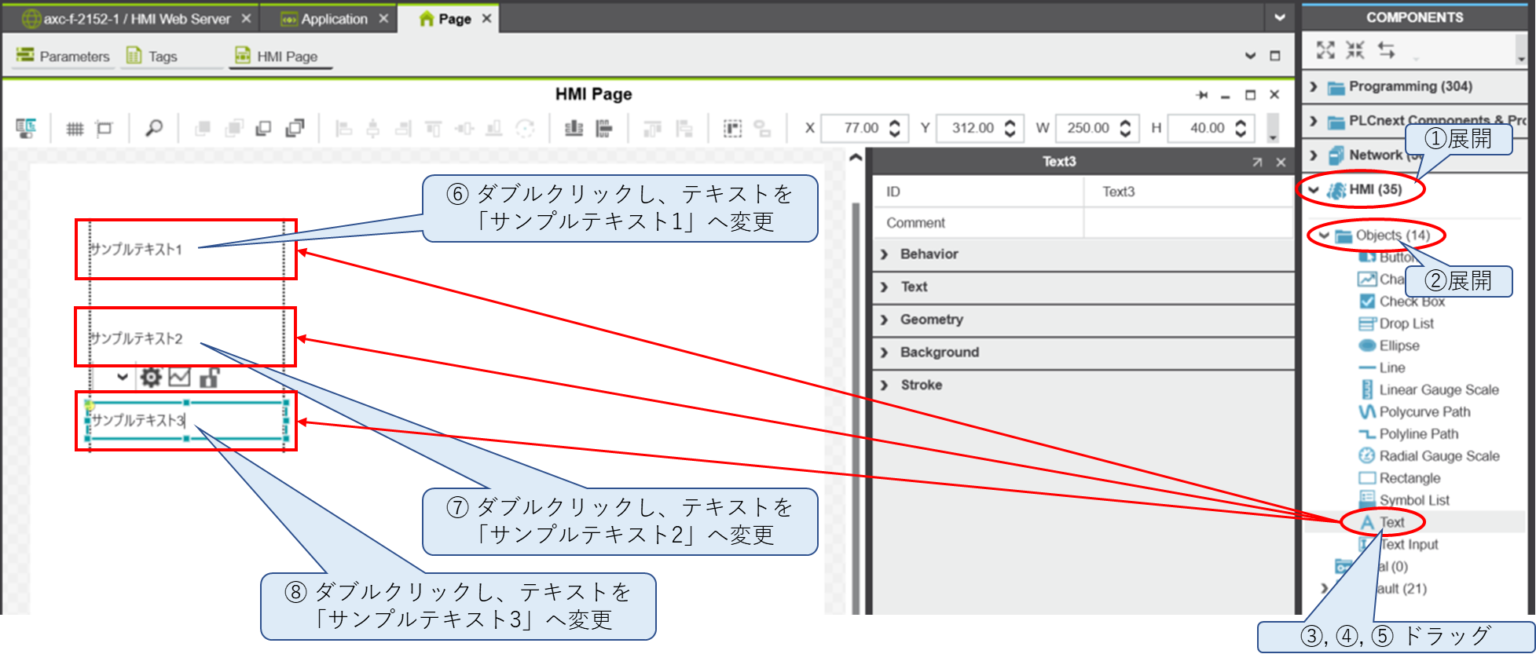Toggle the grid display in the HMI editor
Viewport: 1536px width, 665px height.
tap(74, 129)
